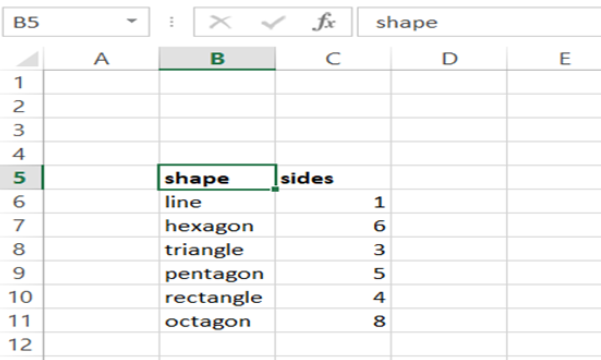This screenshot has height=360, width=601.
Task: Select column D header
Action: click(449, 59)
